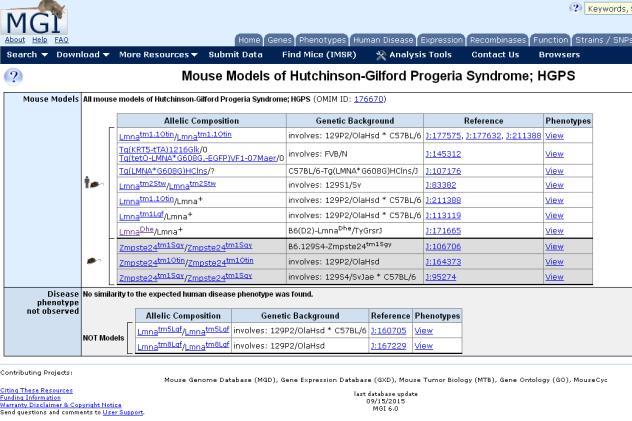Open Tg(tetO-LMNA*G608G,-EGFP)VF1-07Maer allele link

click(198, 158)
